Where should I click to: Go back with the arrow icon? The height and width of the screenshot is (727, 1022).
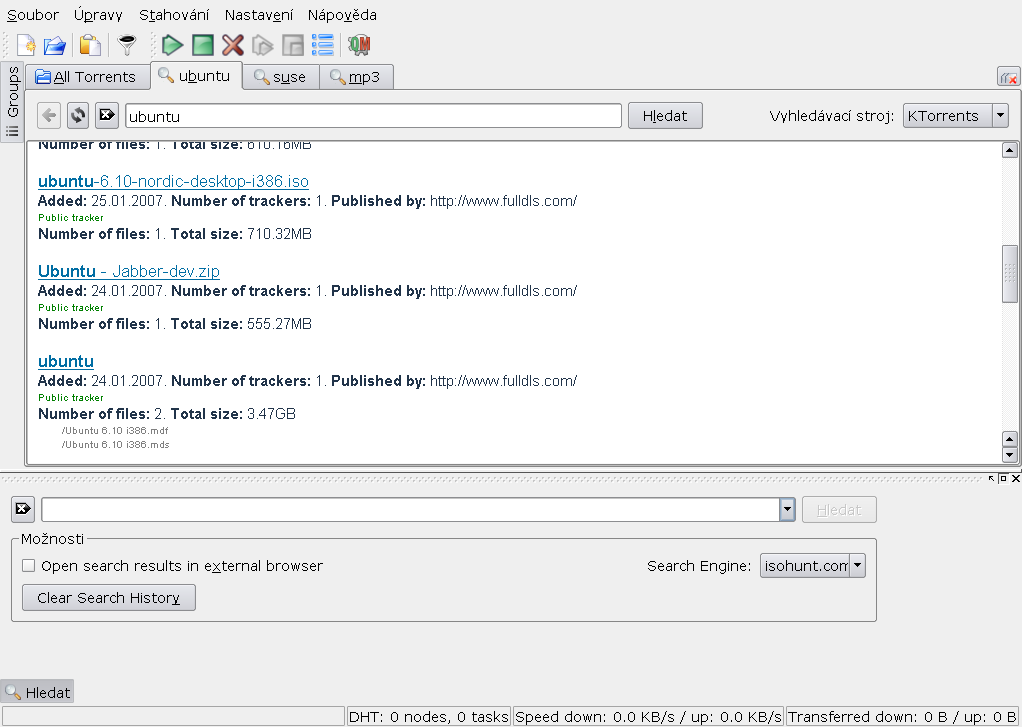(x=49, y=115)
